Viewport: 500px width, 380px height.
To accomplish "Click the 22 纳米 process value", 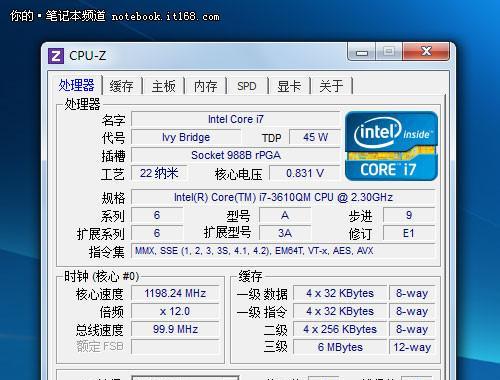I will pyautogui.click(x=159, y=173).
